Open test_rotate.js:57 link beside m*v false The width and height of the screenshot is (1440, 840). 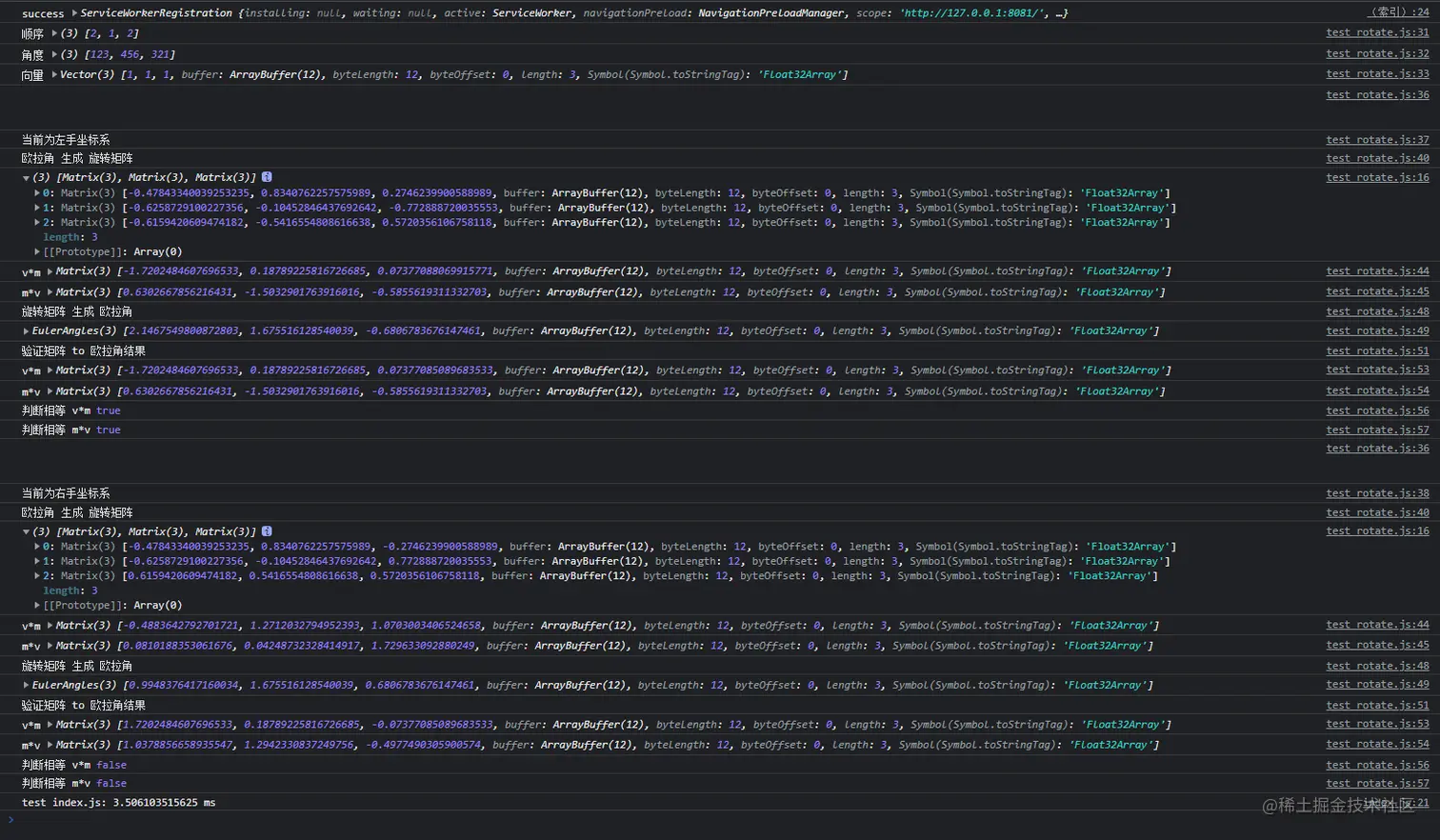click(1377, 784)
